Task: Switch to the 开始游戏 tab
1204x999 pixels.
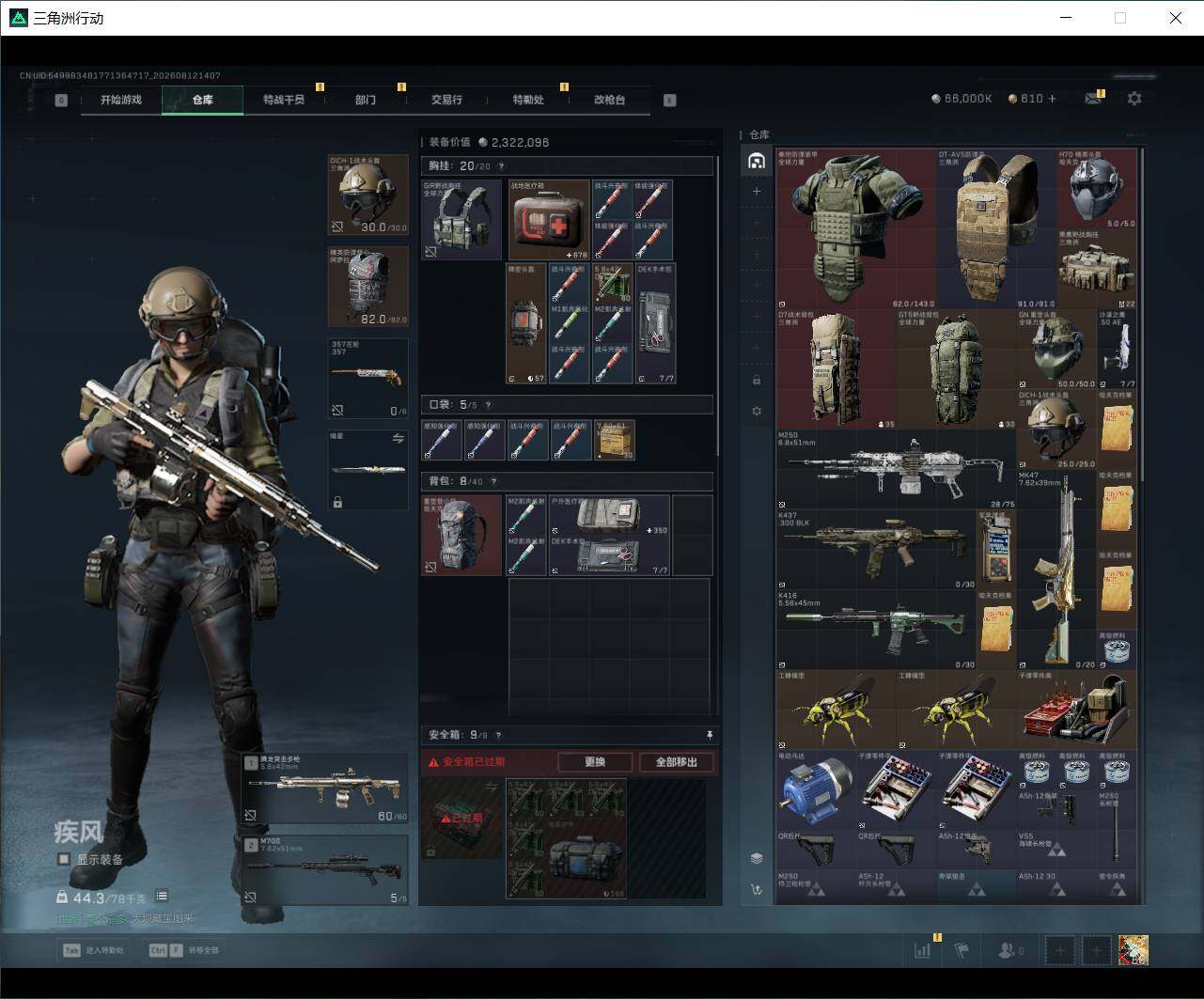Action: 121,100
